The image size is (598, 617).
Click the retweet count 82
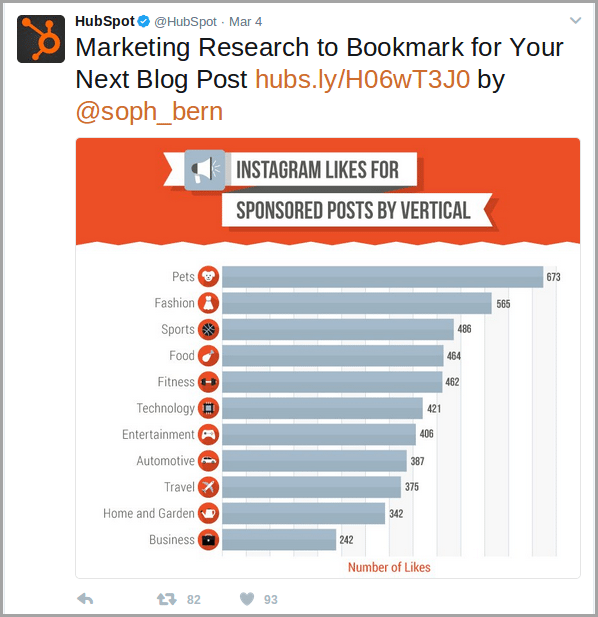tap(194, 599)
